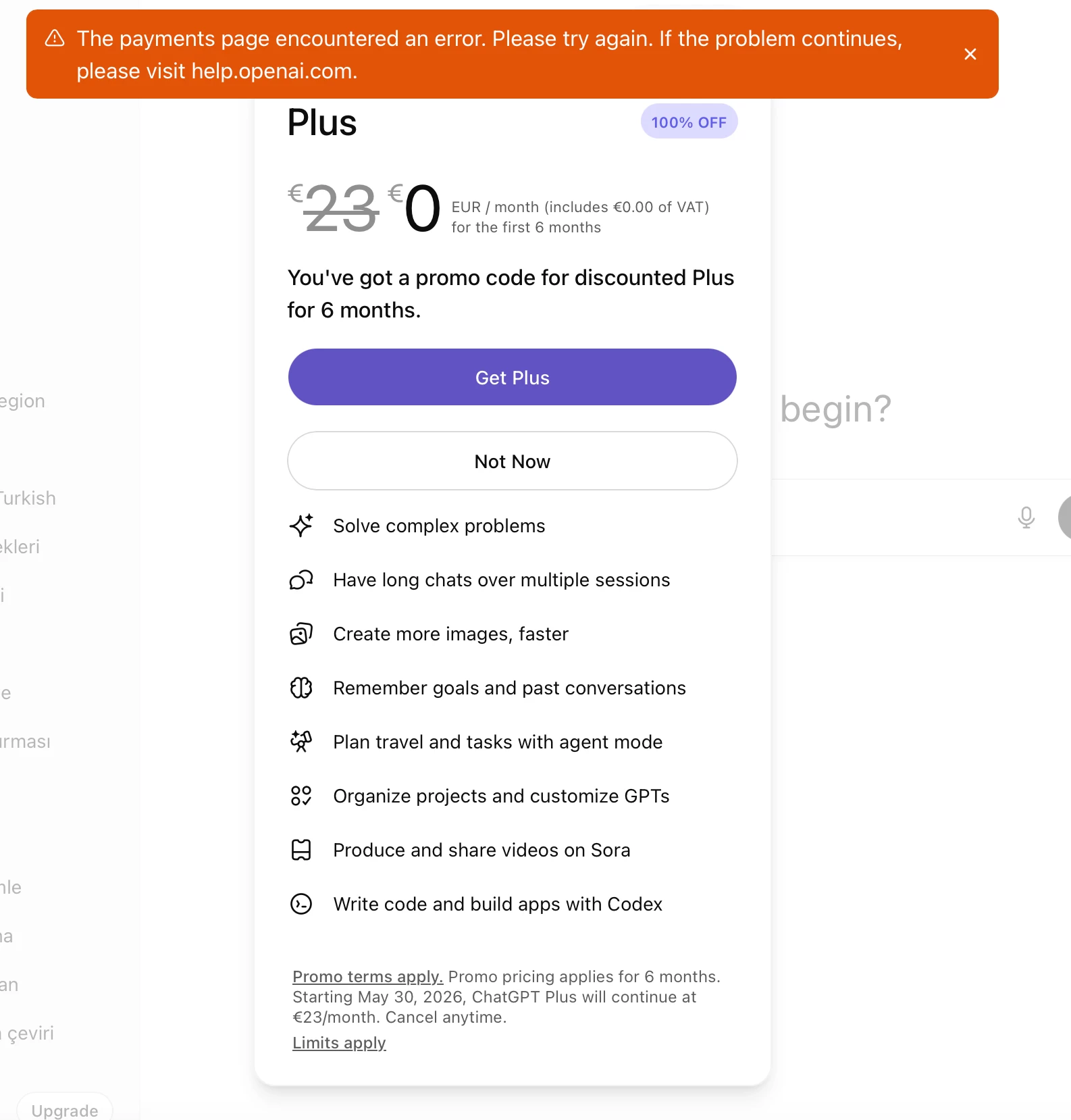Viewport: 1071px width, 1120px height.
Task: Click the warning triangle icon in banner
Action: [55, 39]
